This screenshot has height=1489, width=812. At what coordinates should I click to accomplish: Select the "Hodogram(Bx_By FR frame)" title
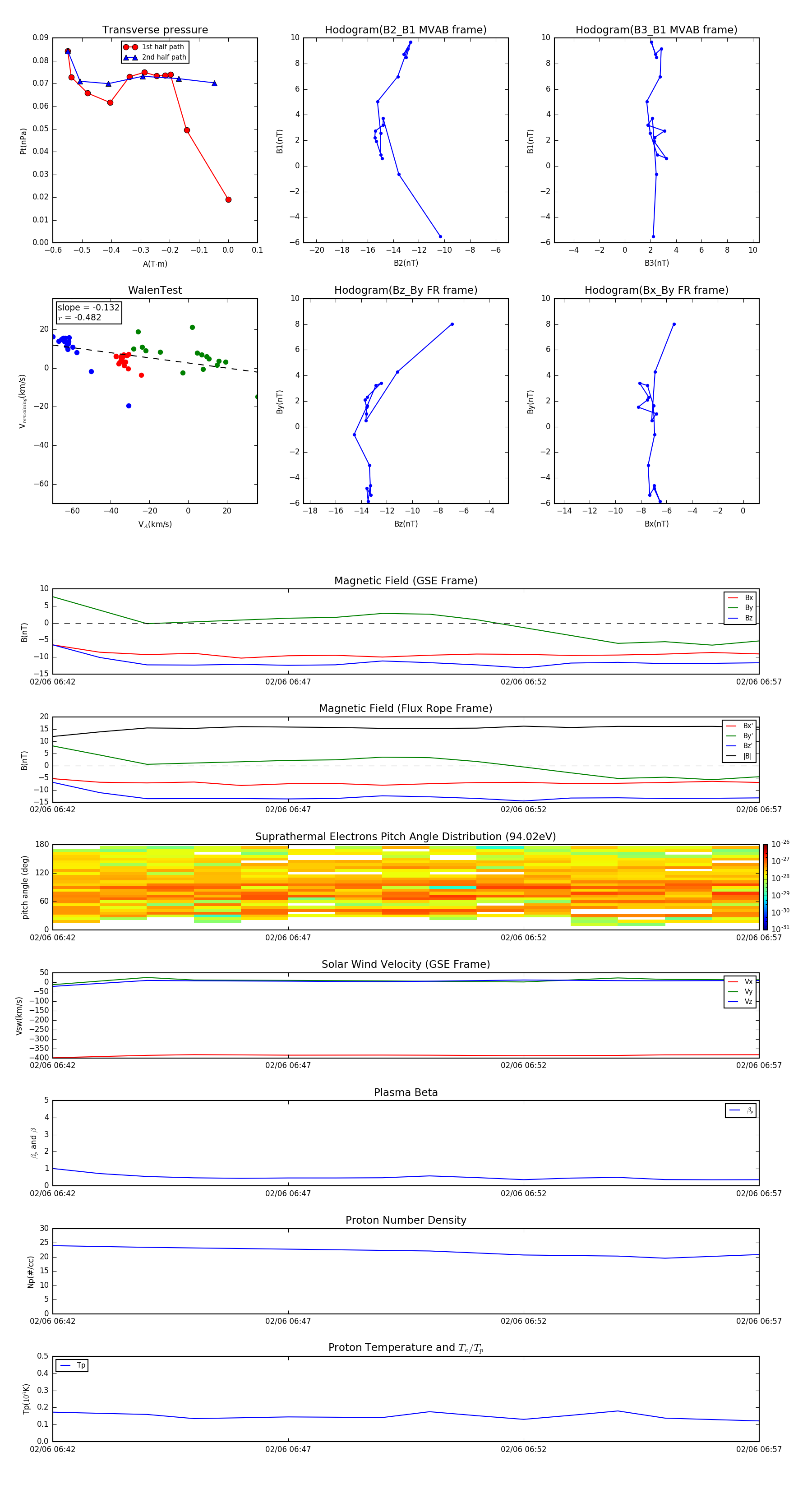coord(656,290)
